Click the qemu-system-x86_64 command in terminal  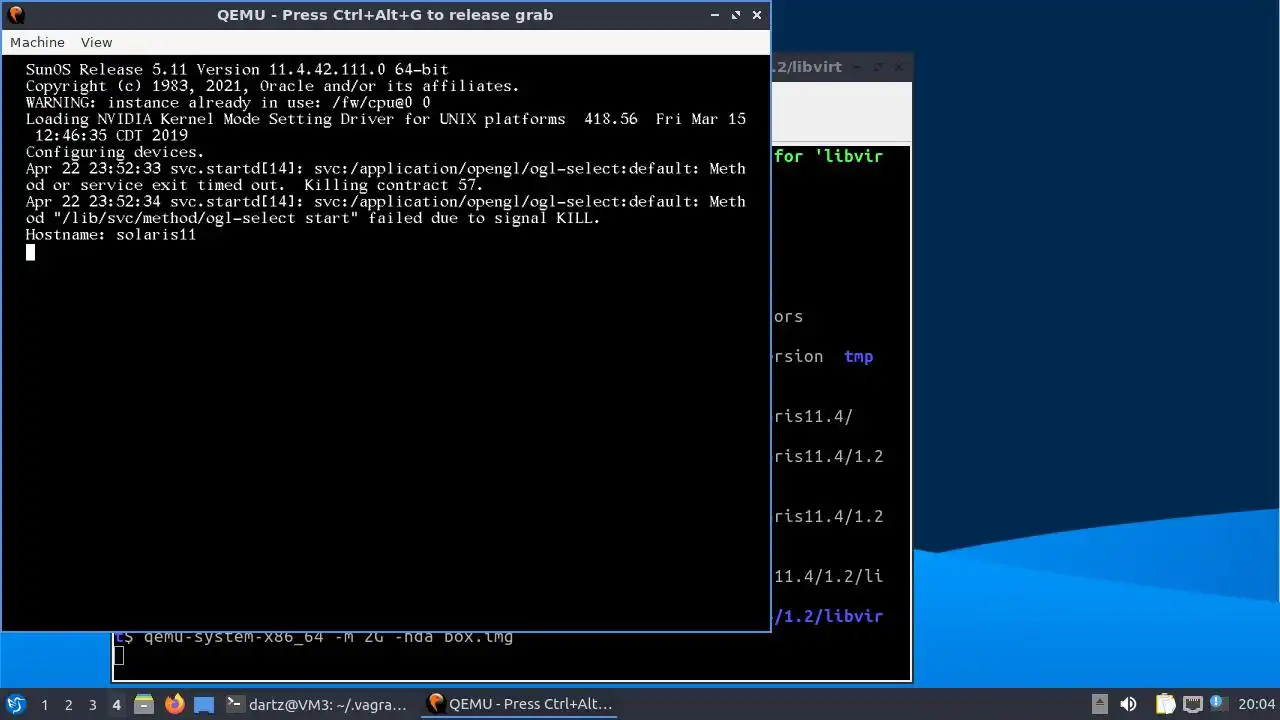pyautogui.click(x=328, y=637)
